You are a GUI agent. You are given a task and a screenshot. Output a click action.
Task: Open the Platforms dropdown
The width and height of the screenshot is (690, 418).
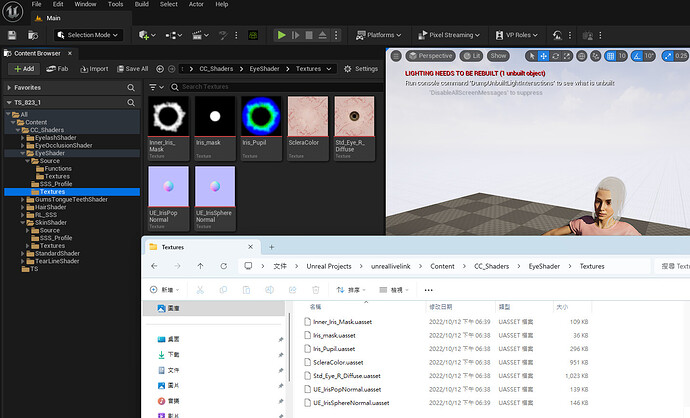click(378, 35)
